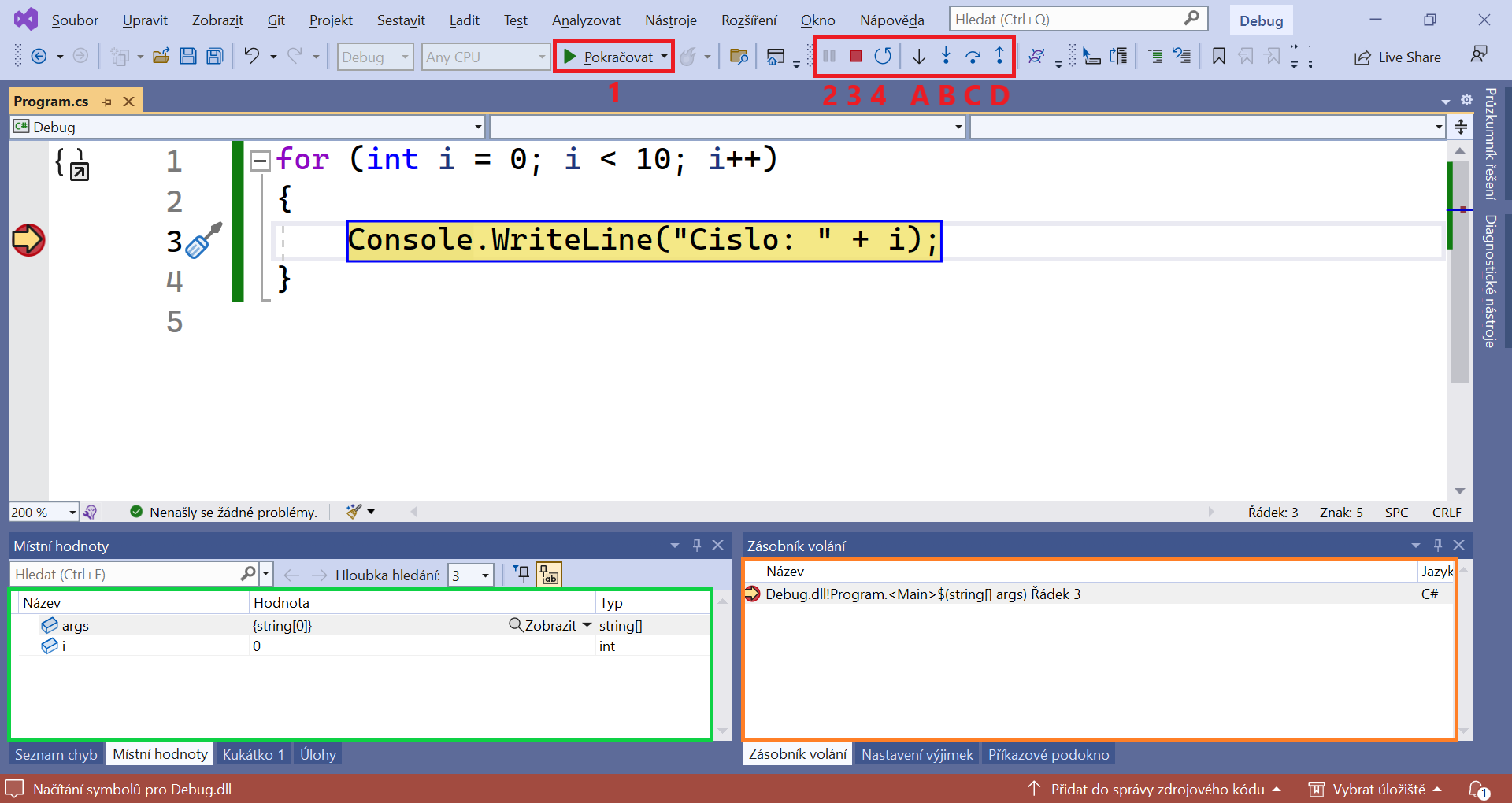This screenshot has width=1512, height=803.
Task: Click Zobrazit link beside args value
Action: (x=550, y=624)
